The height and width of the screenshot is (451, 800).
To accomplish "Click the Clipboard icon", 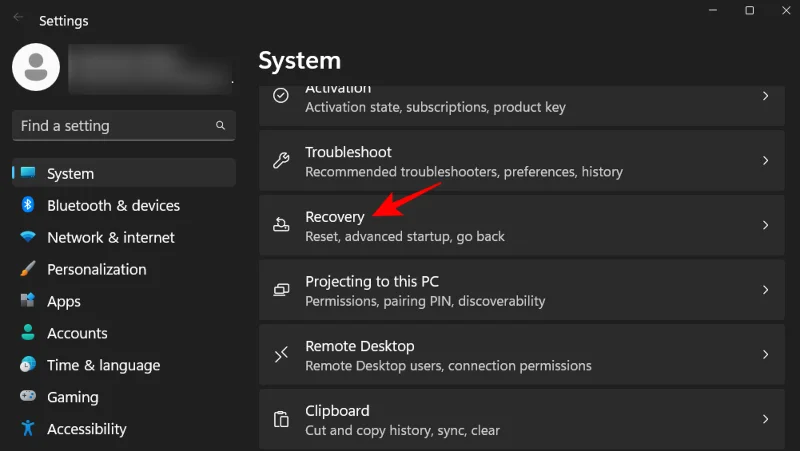I will [x=281, y=419].
